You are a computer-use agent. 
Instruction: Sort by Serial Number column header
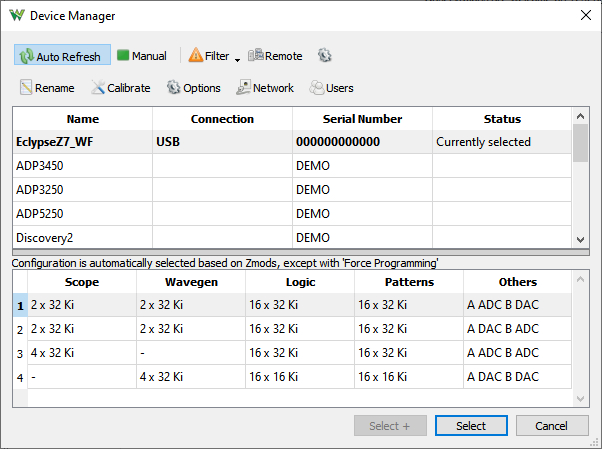coord(362,119)
